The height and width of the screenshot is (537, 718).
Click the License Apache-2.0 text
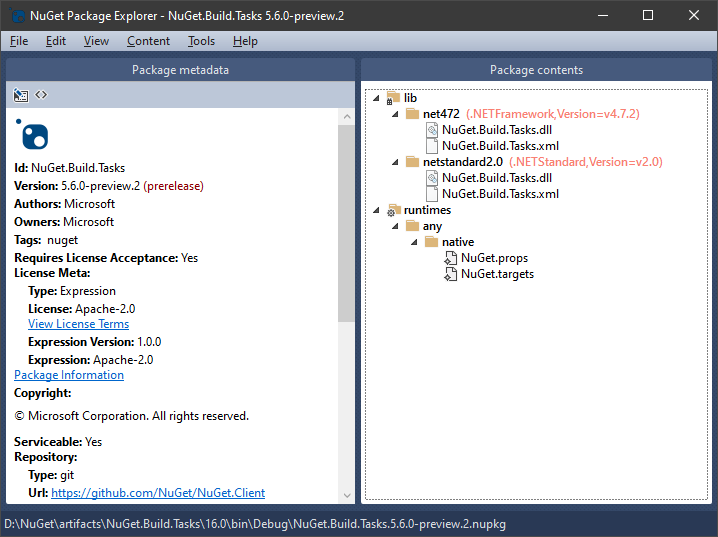coord(82,309)
